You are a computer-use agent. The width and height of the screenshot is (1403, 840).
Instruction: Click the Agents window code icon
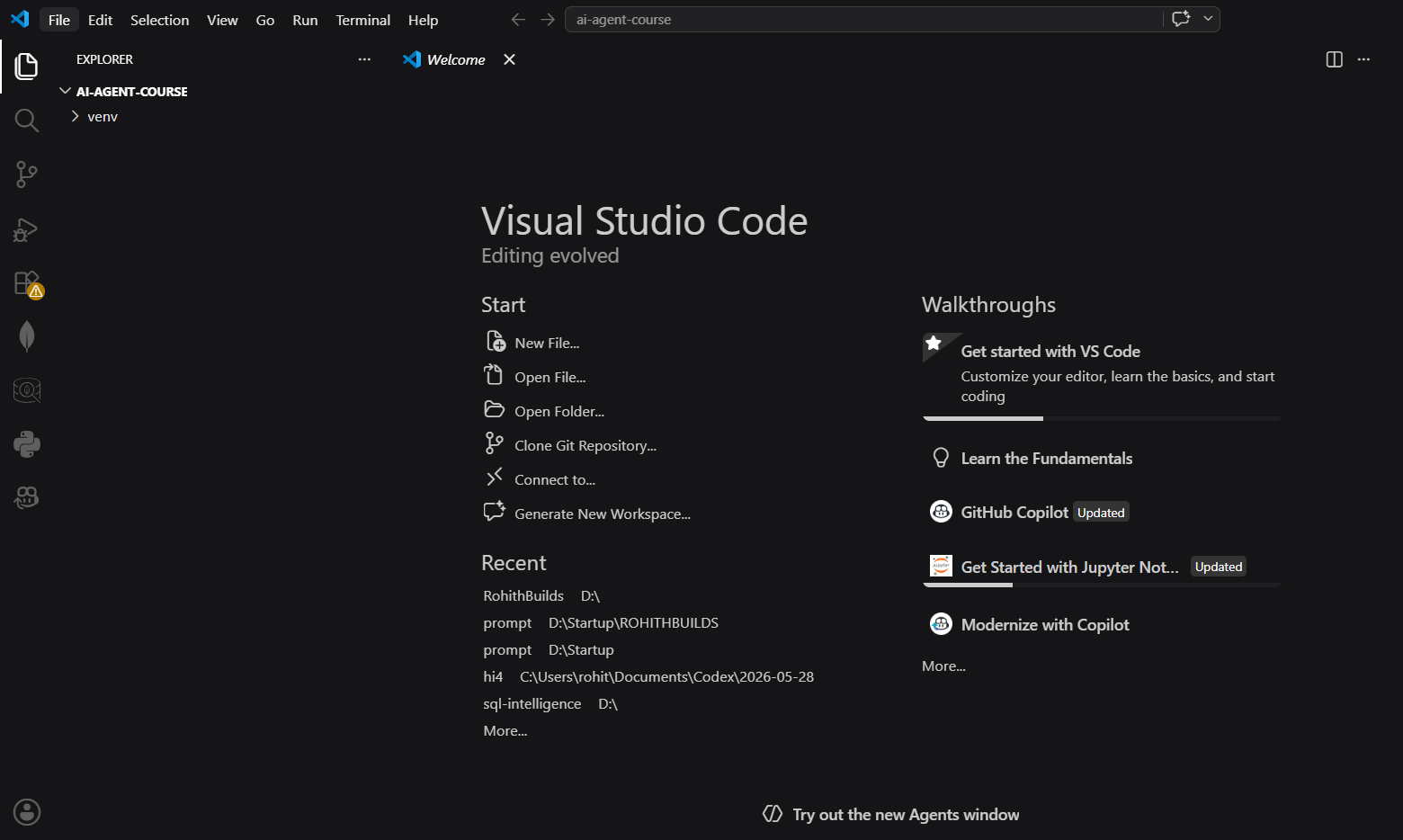click(x=773, y=814)
